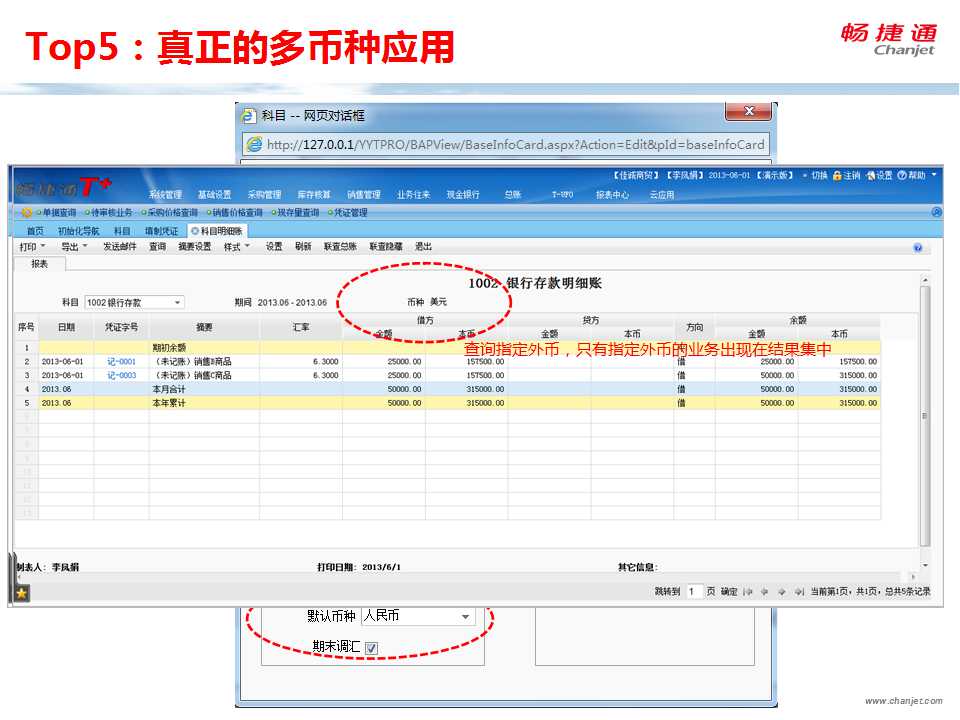Open the 科目 1002 银行存款 dropdown
The height and width of the screenshot is (720, 960).
tap(178, 302)
